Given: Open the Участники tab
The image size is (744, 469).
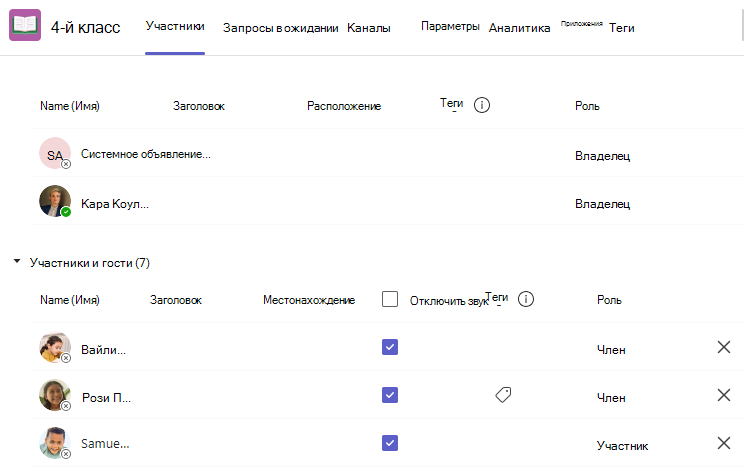Looking at the screenshot, I should [x=175, y=26].
